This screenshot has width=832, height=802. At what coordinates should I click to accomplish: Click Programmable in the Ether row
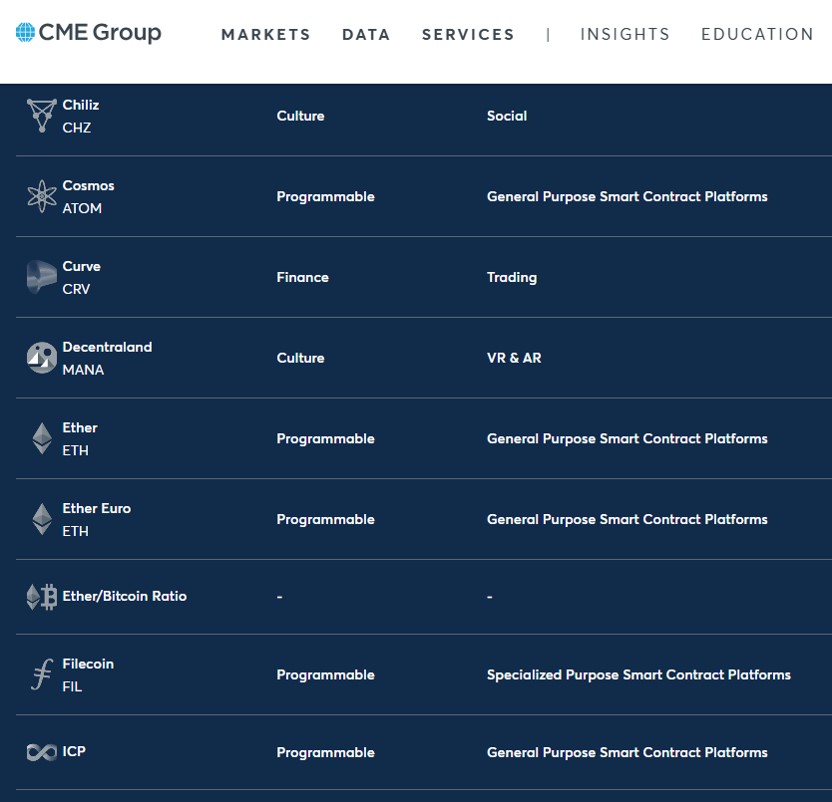(x=325, y=439)
